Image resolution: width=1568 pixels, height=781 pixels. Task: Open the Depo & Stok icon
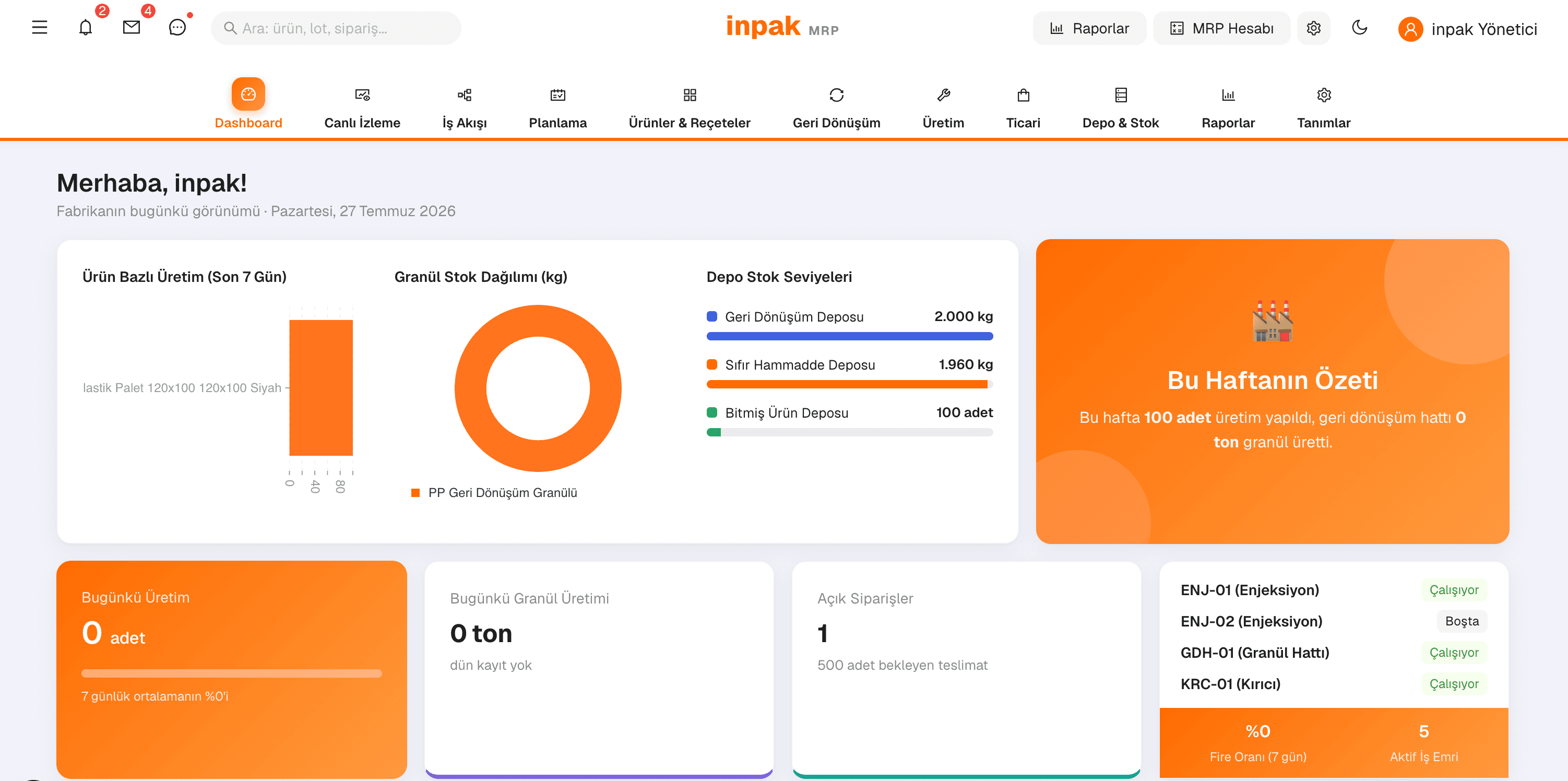pos(1121,95)
